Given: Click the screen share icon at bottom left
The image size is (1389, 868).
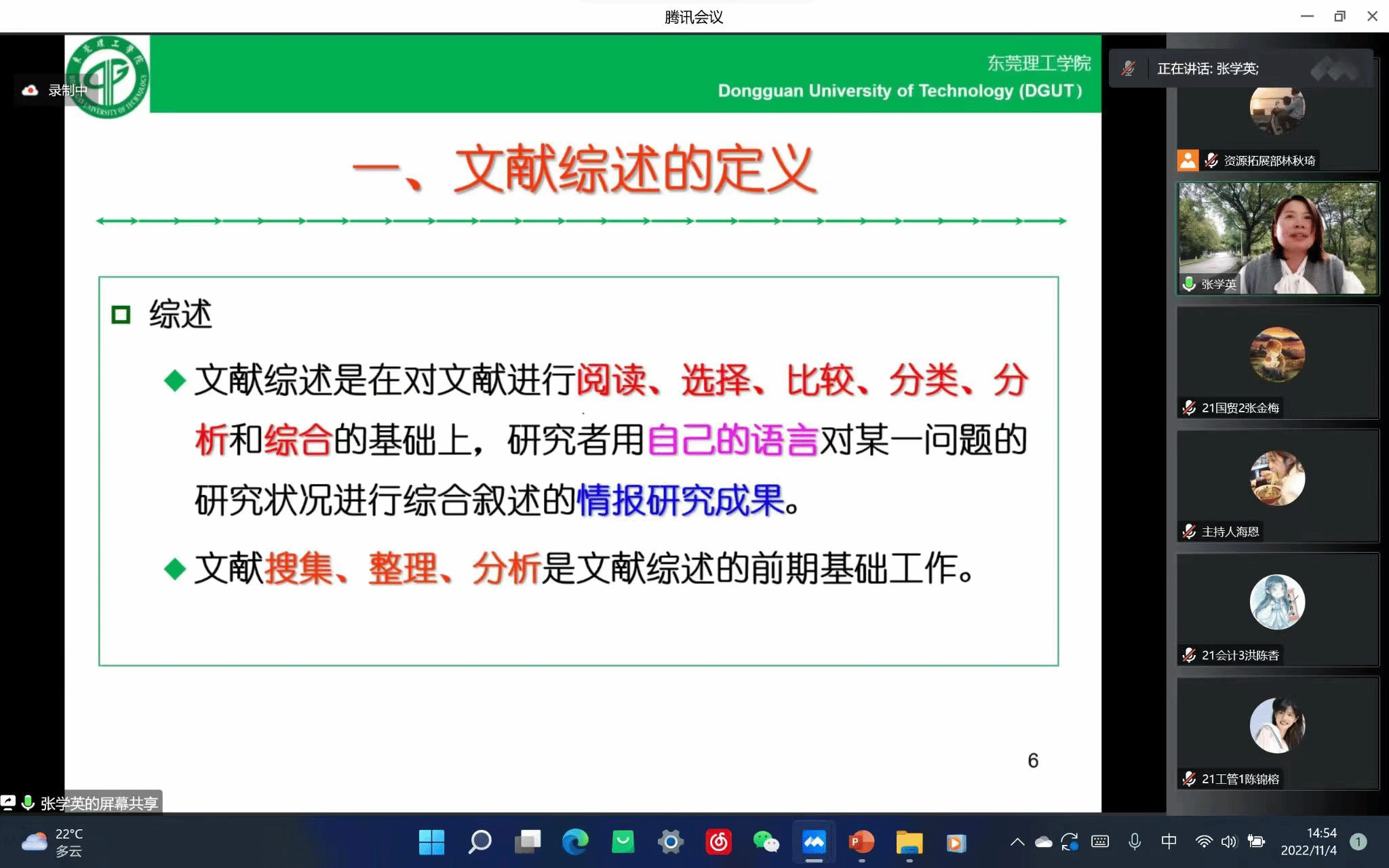Looking at the screenshot, I should pyautogui.click(x=8, y=803).
